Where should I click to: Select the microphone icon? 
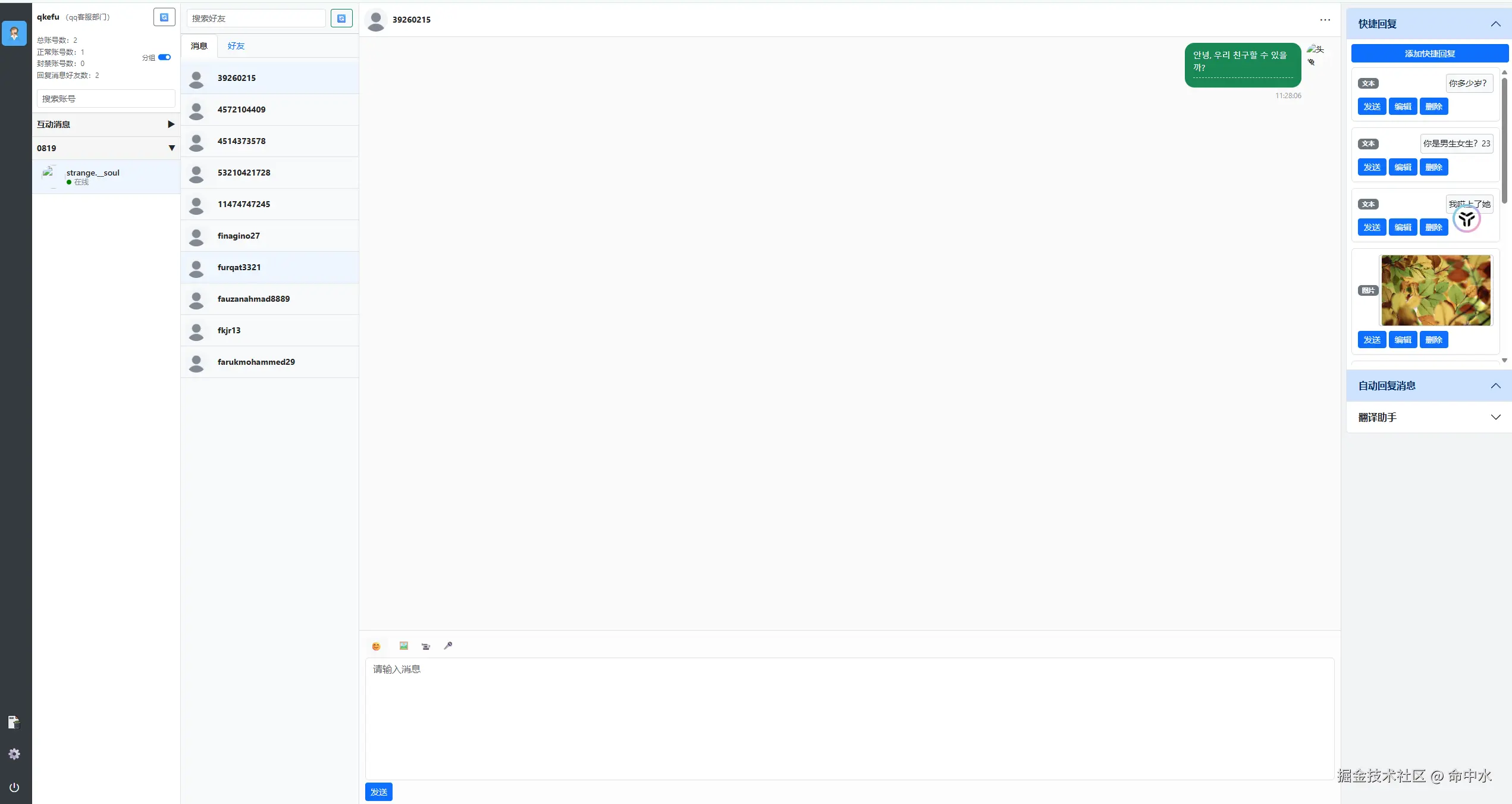pyautogui.click(x=448, y=646)
